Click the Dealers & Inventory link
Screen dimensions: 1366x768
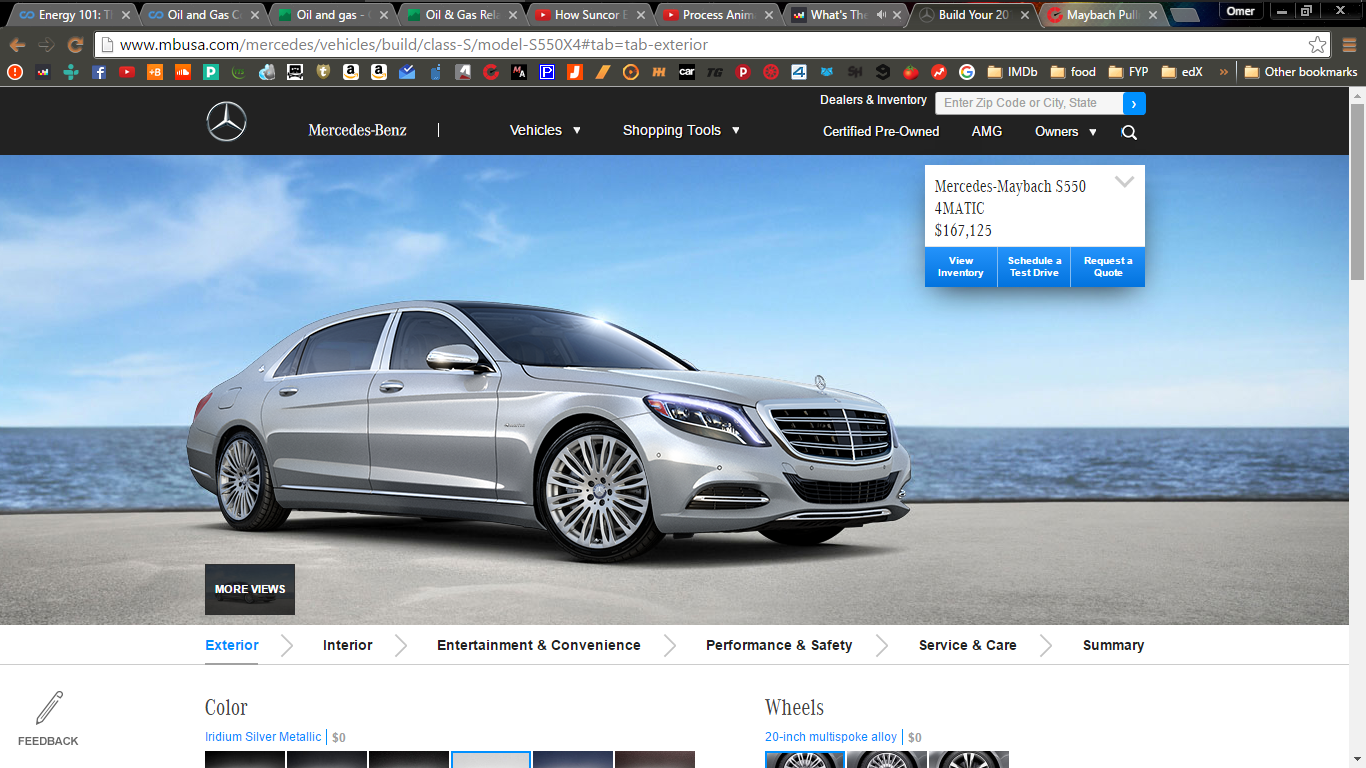[x=873, y=100]
